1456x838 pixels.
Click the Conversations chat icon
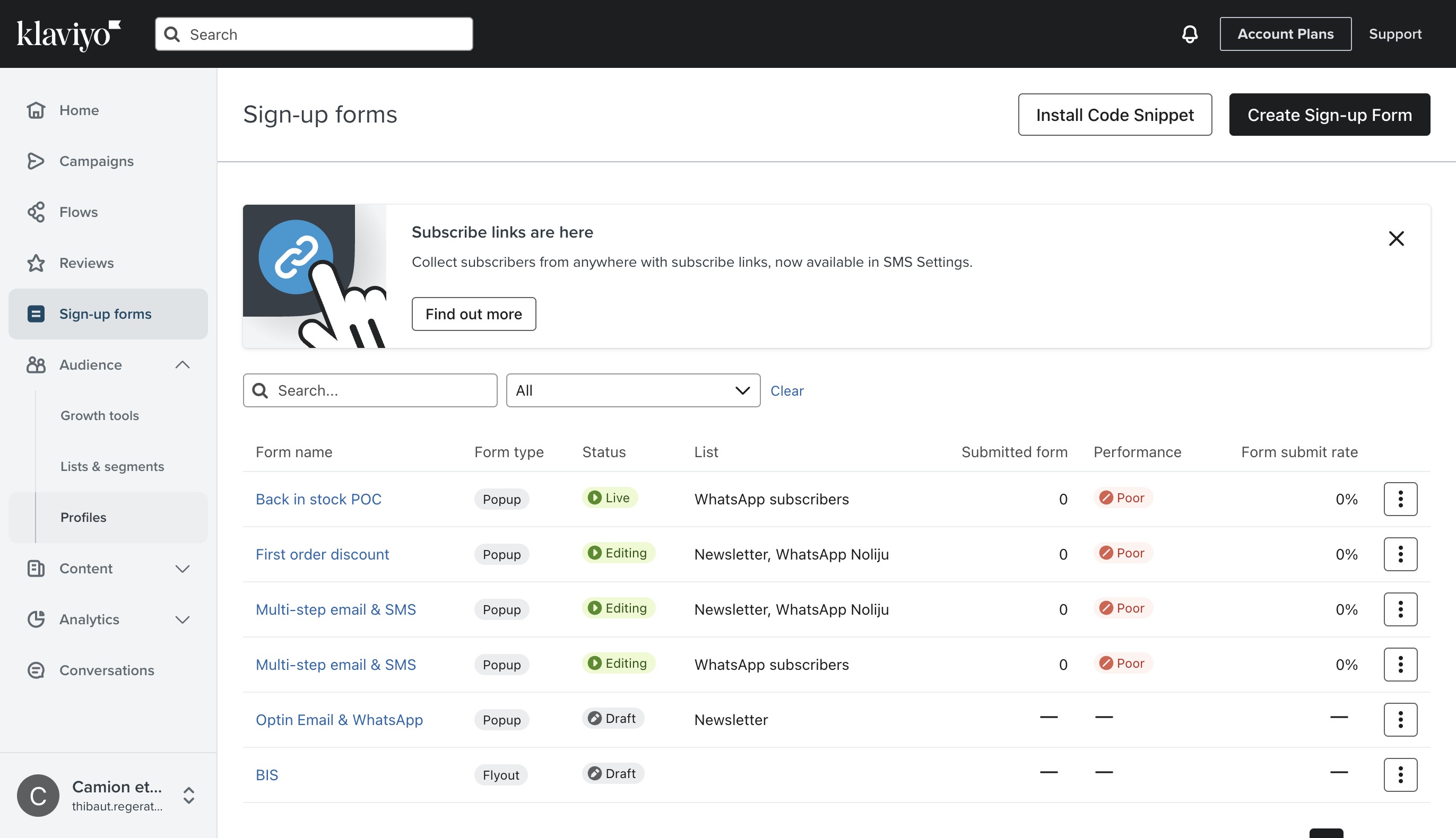pos(36,670)
